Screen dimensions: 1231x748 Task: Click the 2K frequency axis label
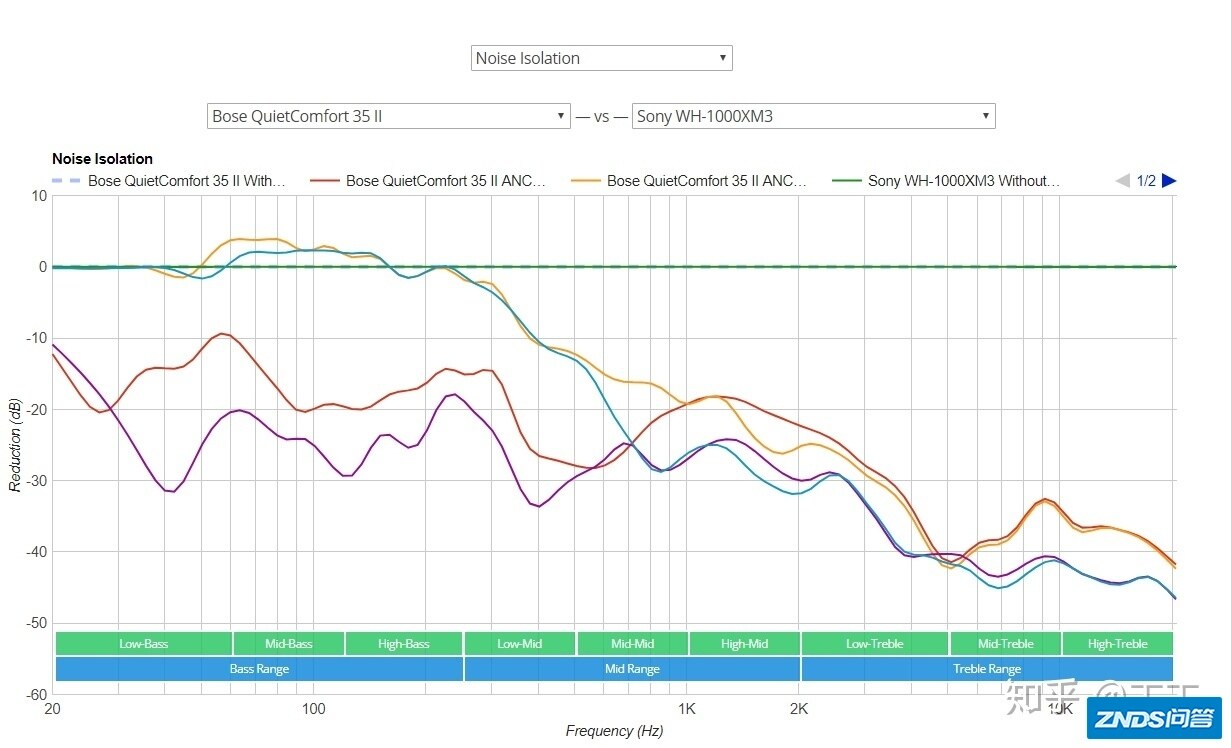pyautogui.click(x=799, y=708)
